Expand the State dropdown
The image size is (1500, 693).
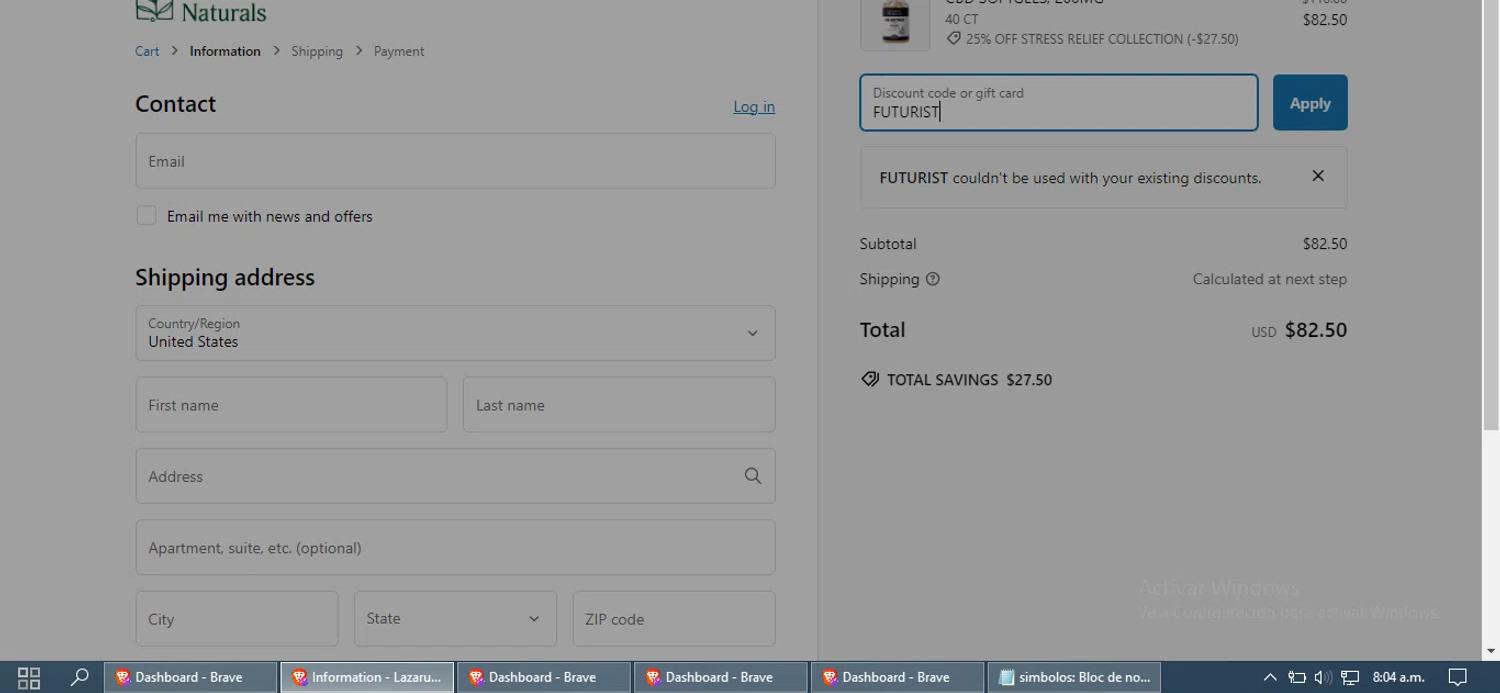[x=454, y=618]
